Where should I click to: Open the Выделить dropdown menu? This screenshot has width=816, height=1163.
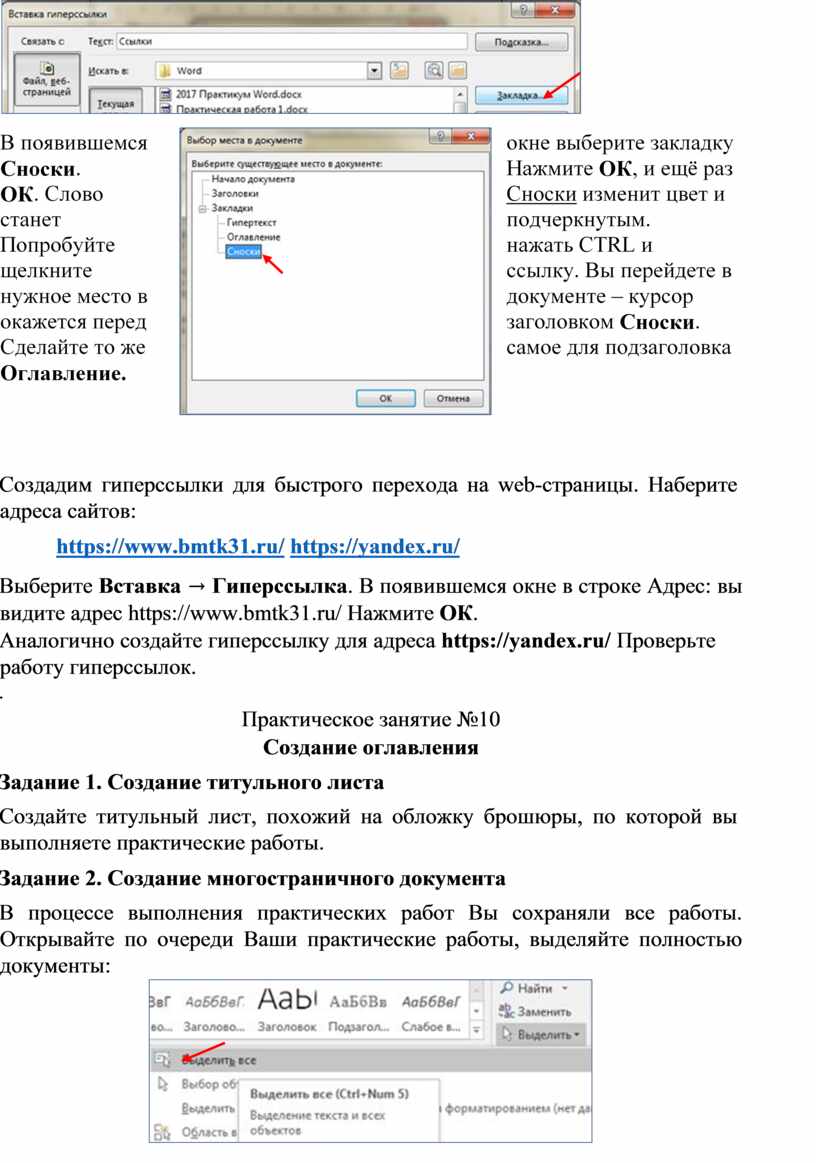point(541,1034)
